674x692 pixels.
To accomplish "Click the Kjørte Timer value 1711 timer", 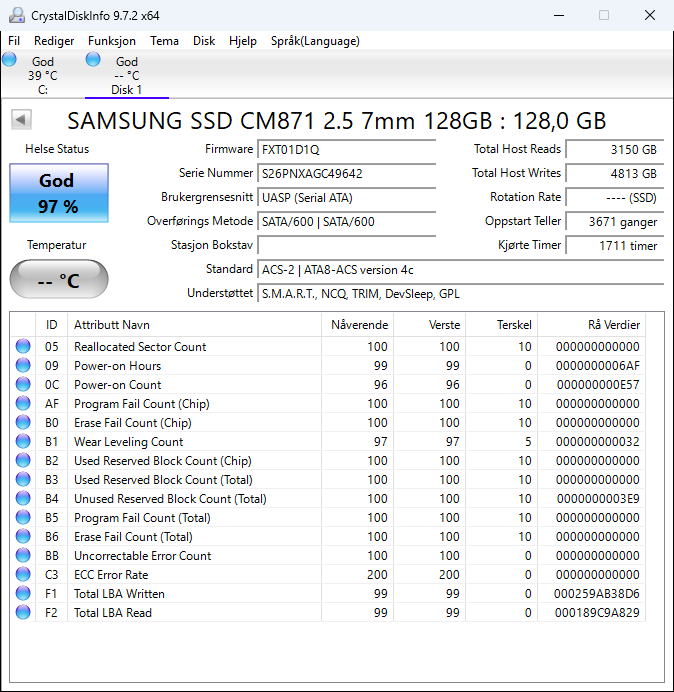I will pyautogui.click(x=614, y=245).
